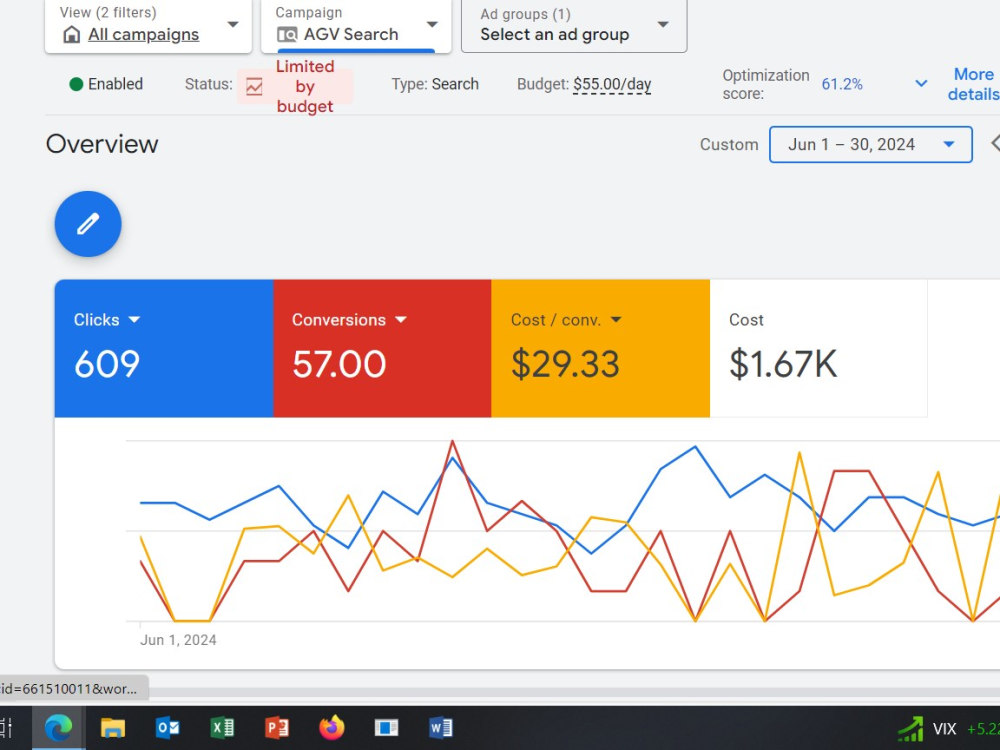Click the 61.2% optimization score
This screenshot has width=1000, height=750.
[x=842, y=84]
